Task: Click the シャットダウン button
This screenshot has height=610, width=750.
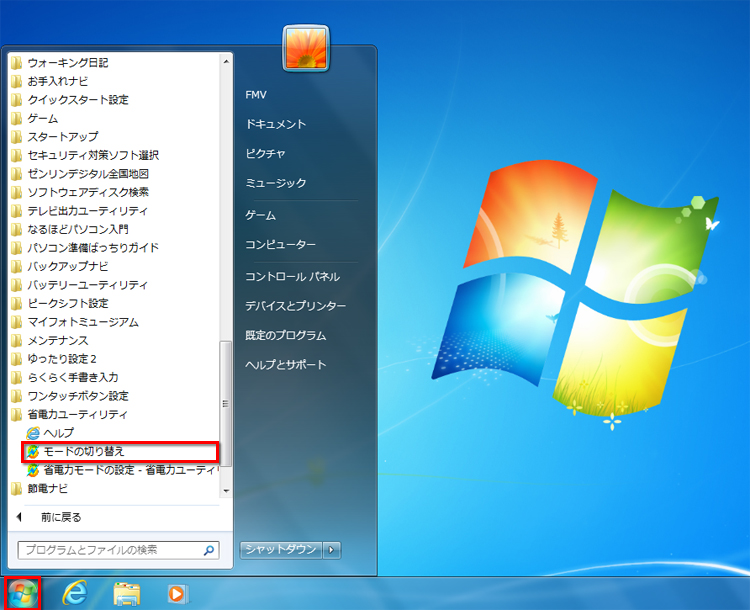Action: [x=281, y=550]
